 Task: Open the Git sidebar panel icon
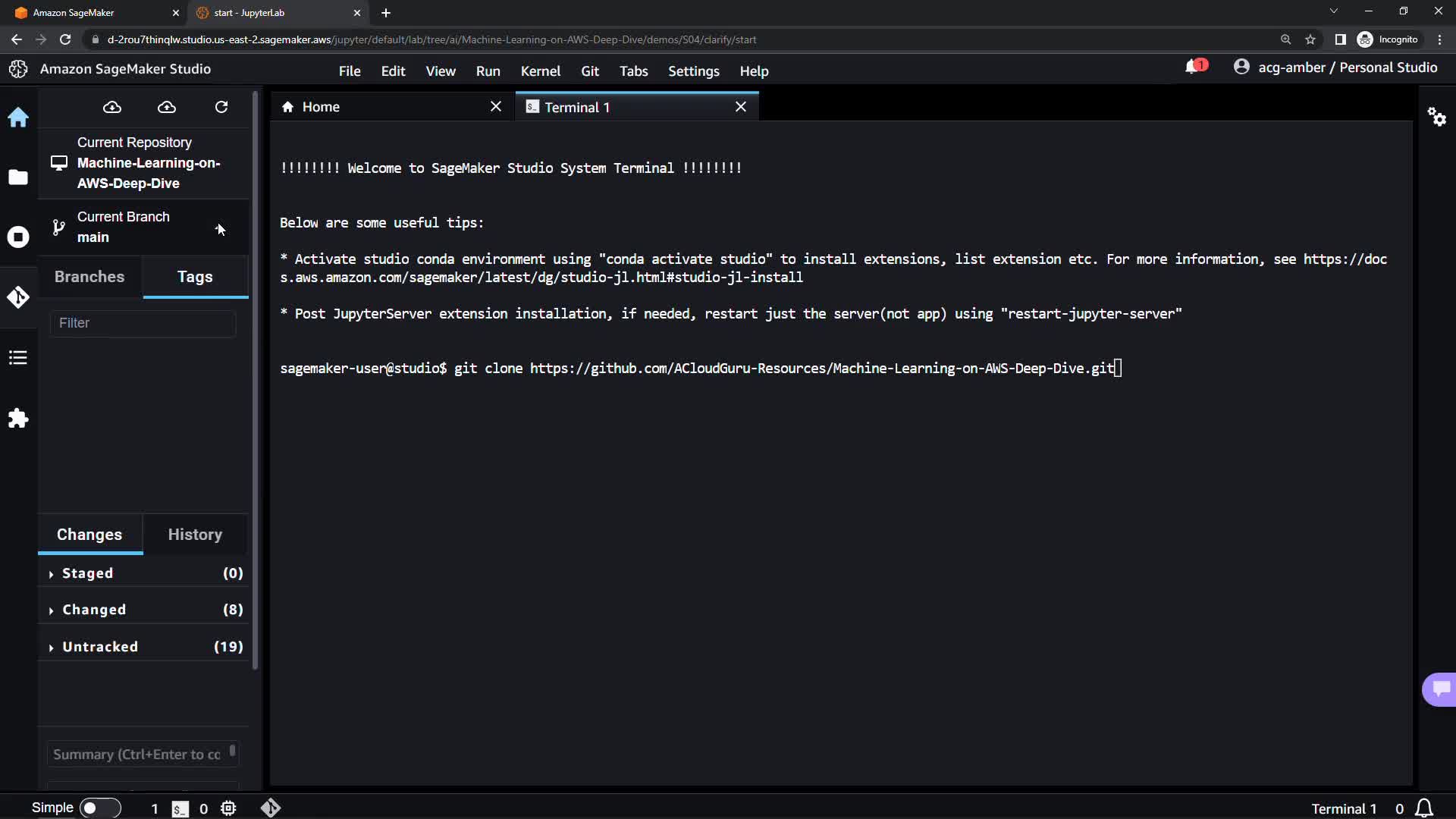[18, 297]
